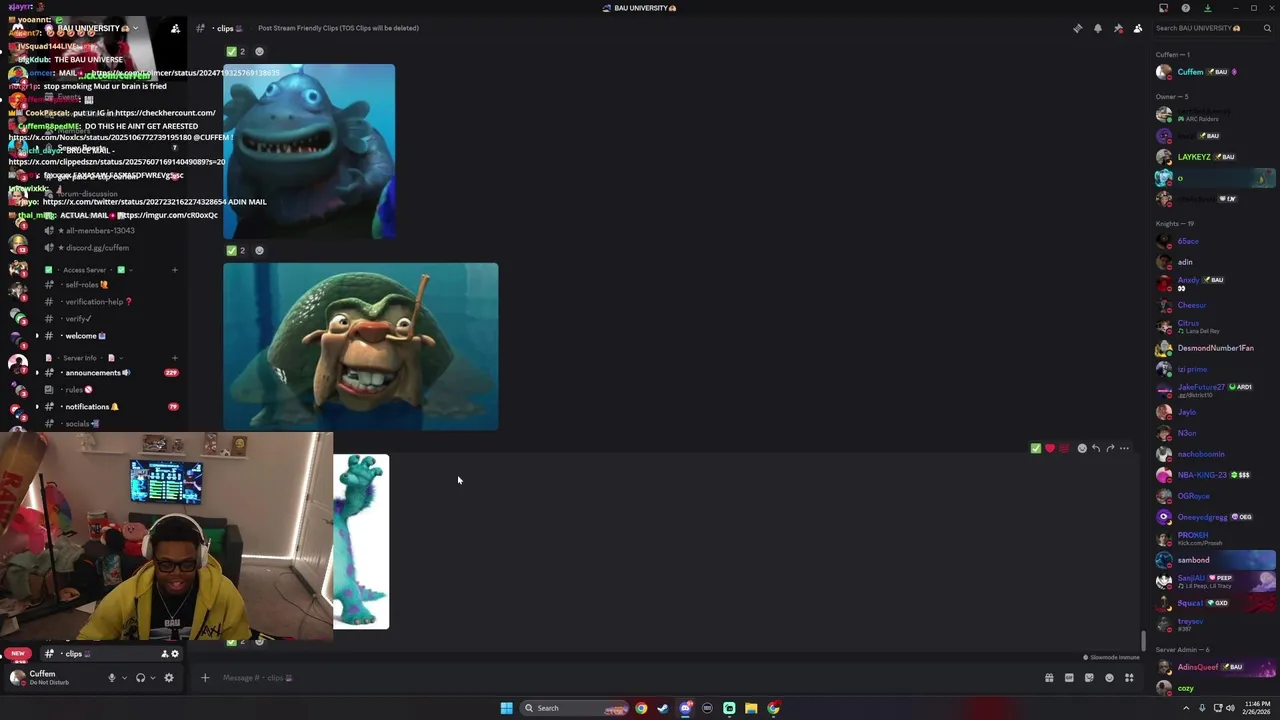
Task: Open the Windows Start button
Action: tap(506, 708)
